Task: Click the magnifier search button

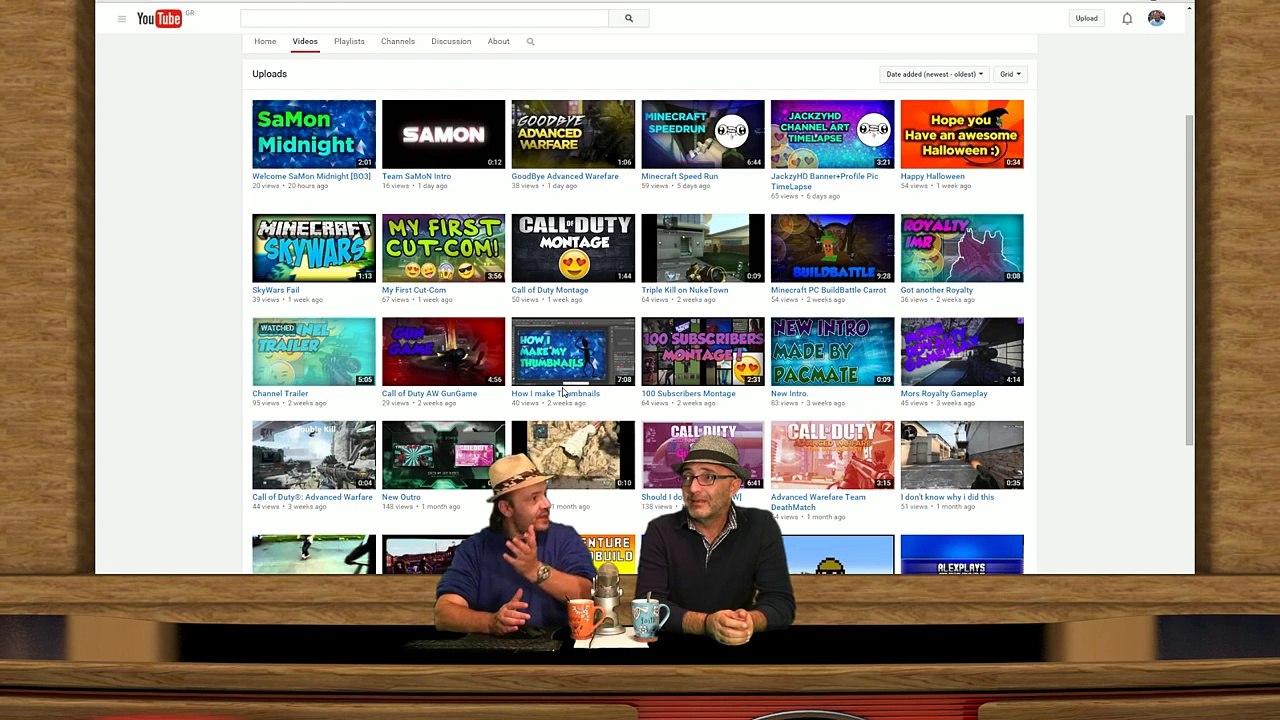Action: (629, 18)
